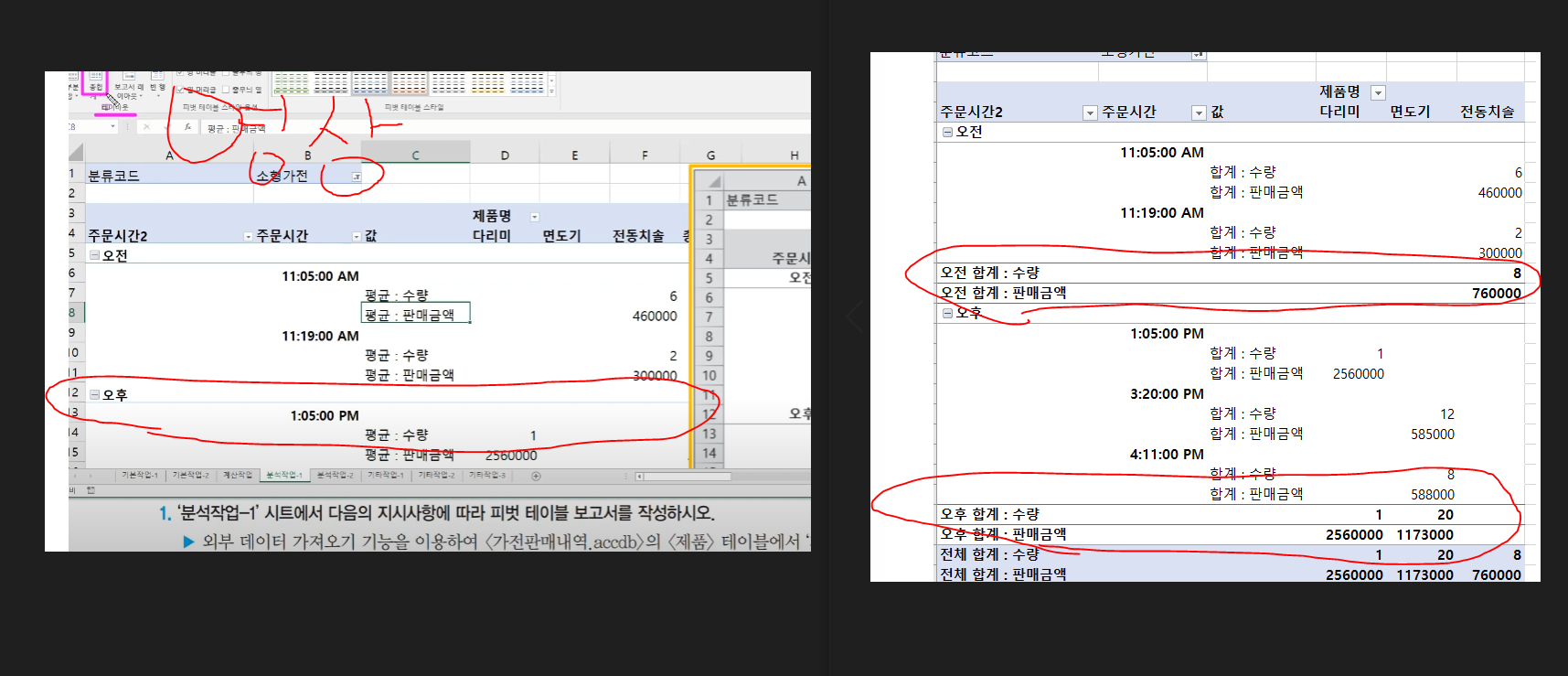1568x676 pixels.
Task: Switch to the 계산작업 sheet tab
Action: coord(237,476)
